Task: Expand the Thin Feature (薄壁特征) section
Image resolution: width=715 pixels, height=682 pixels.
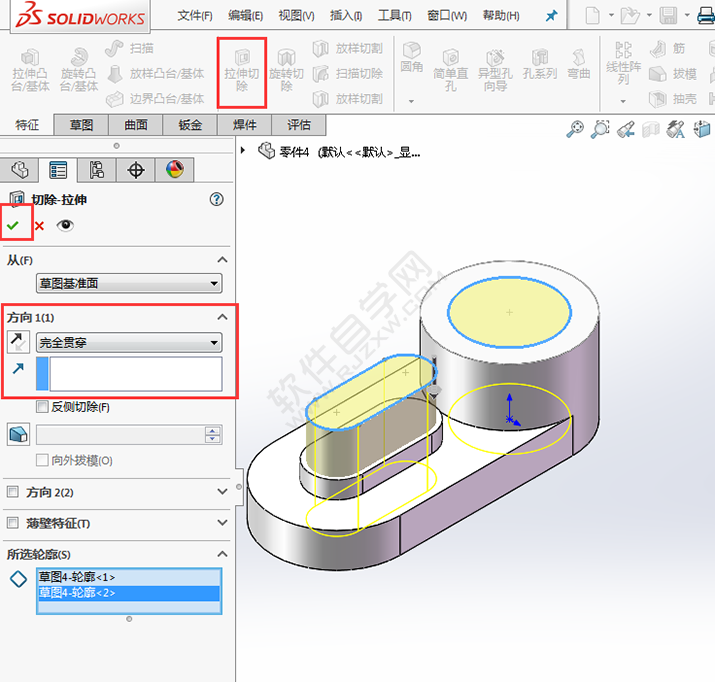Action: 222,522
